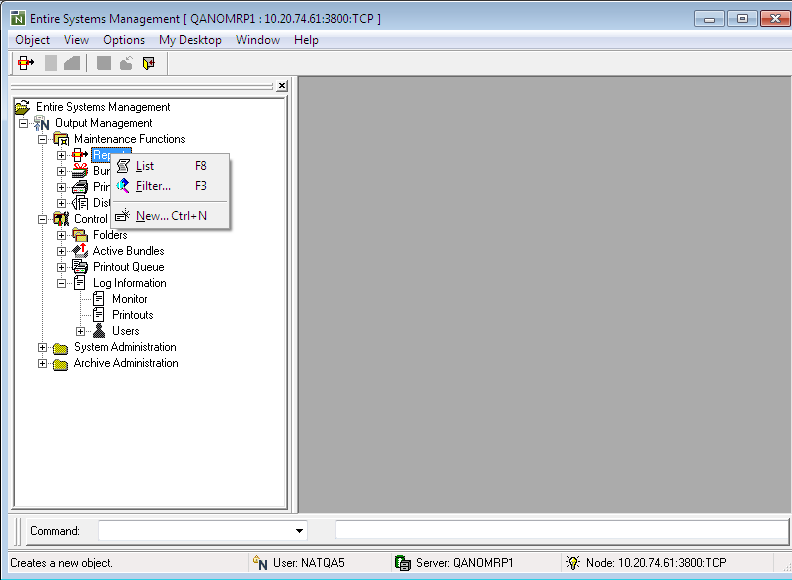Viewport: 792px width, 580px height.
Task: Click the Folders icon in tree
Action: point(80,235)
